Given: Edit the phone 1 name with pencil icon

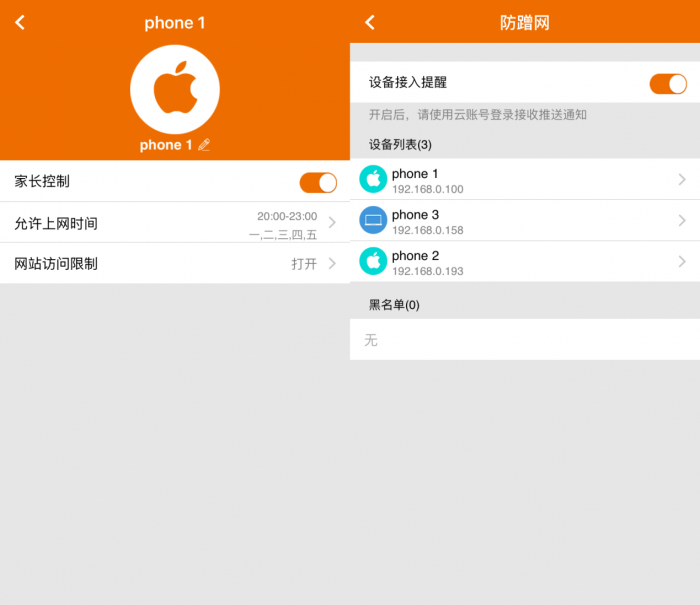Looking at the screenshot, I should 204,145.
